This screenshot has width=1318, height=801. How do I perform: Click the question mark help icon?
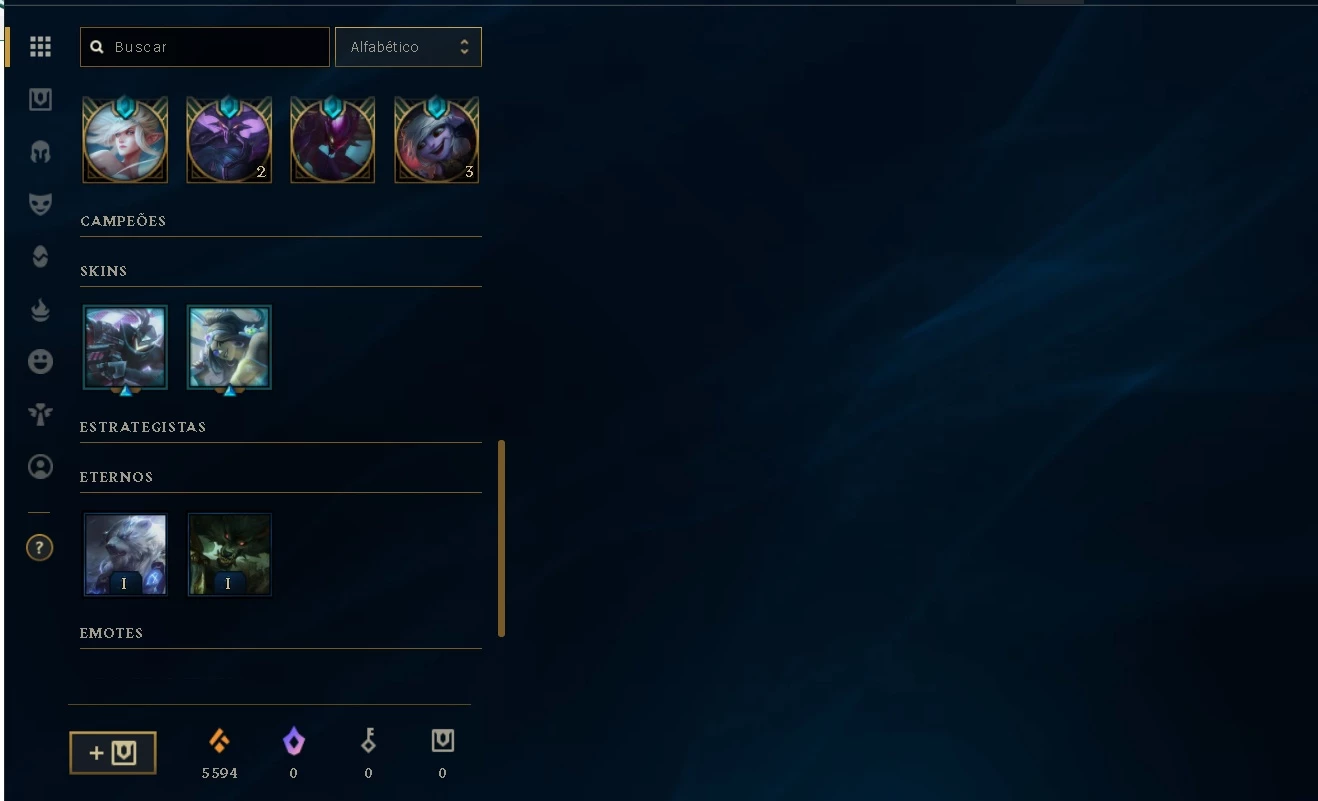(x=39, y=547)
